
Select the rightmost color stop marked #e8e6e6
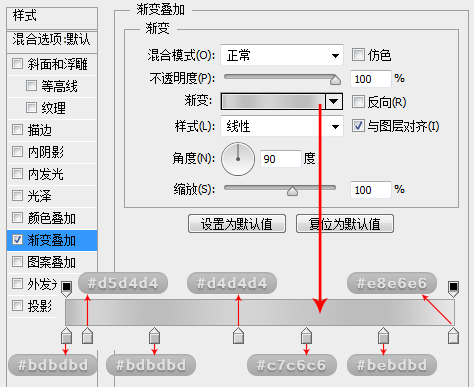453,336
